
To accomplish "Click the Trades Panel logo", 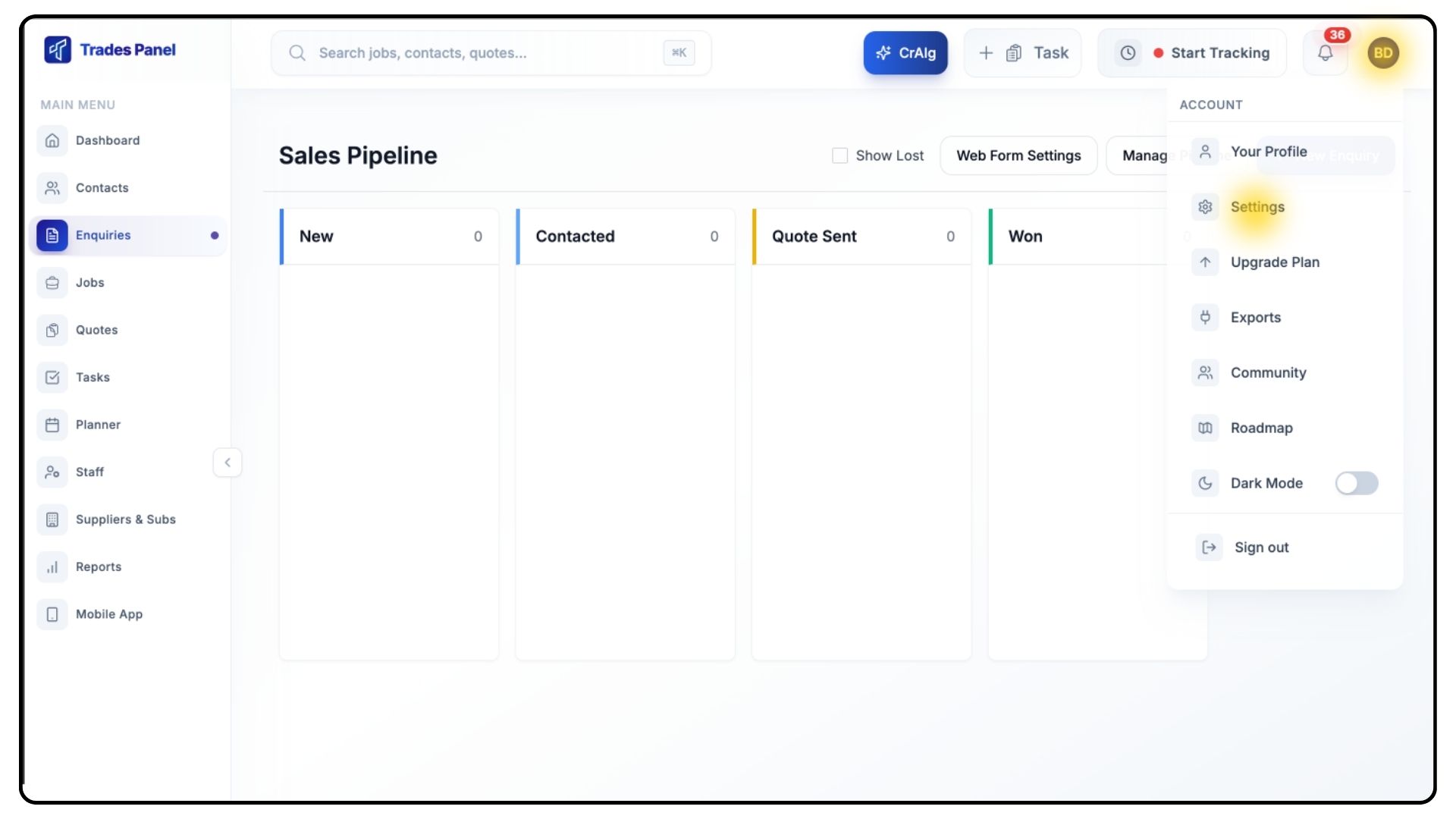I will point(58,50).
